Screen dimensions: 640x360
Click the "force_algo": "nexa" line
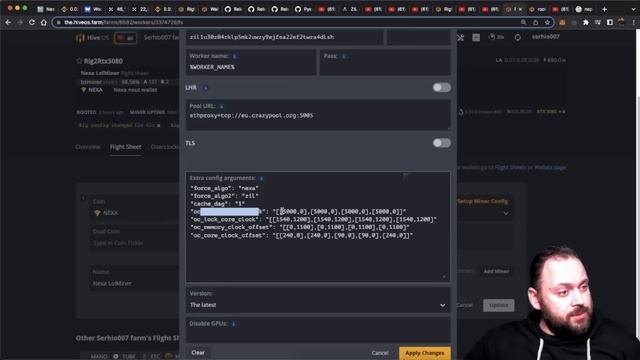point(224,188)
